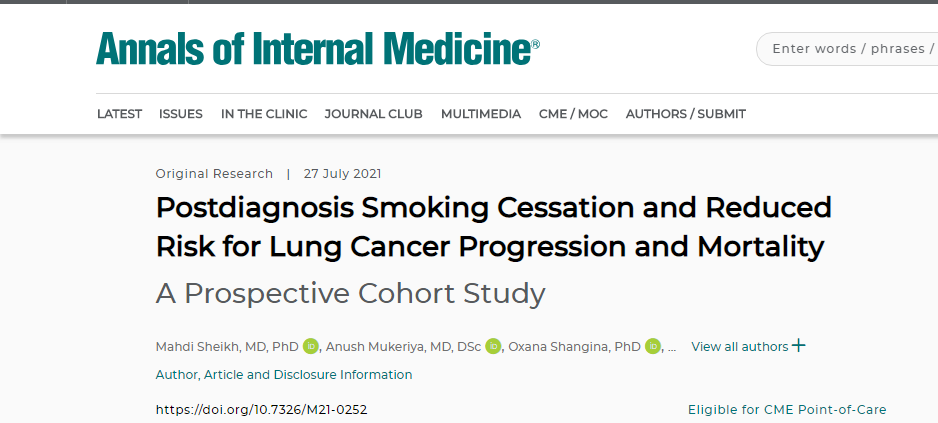Click the Original Research article type label
This screenshot has height=423, width=938.
(214, 174)
